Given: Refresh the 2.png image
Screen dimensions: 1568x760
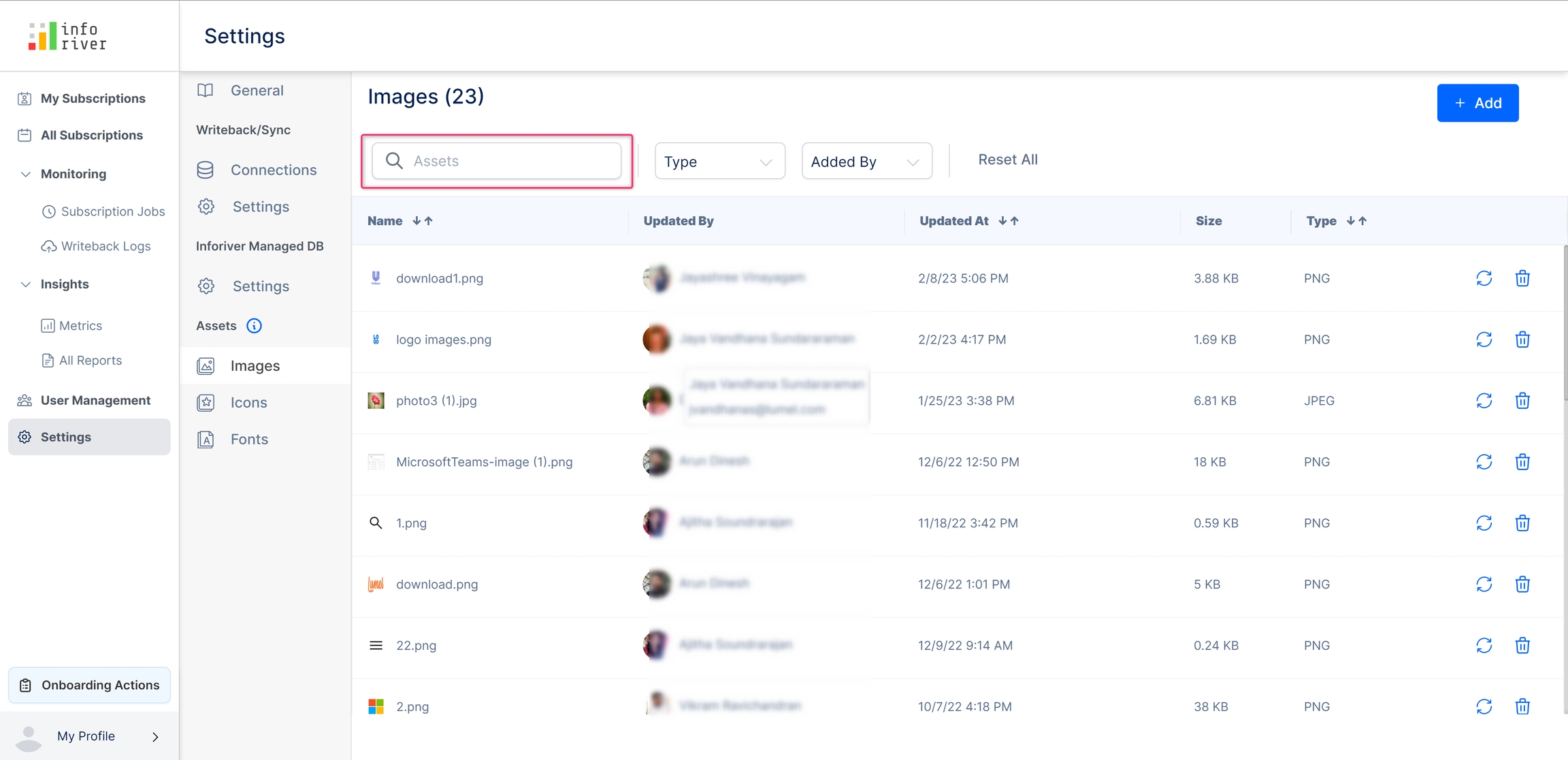Looking at the screenshot, I should pyautogui.click(x=1484, y=707).
